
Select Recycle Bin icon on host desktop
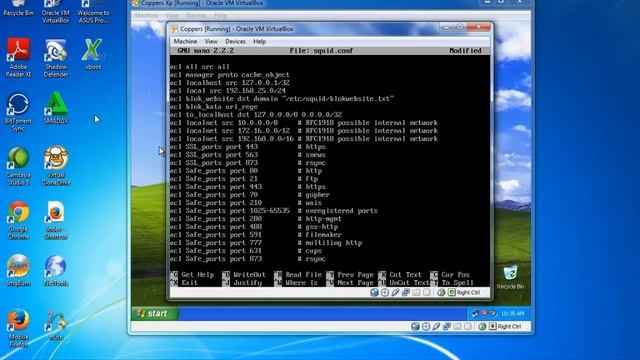[18, 9]
